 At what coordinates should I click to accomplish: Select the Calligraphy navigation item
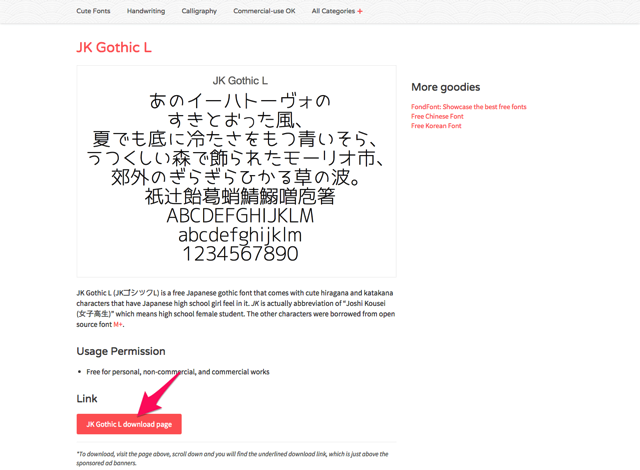[199, 11]
